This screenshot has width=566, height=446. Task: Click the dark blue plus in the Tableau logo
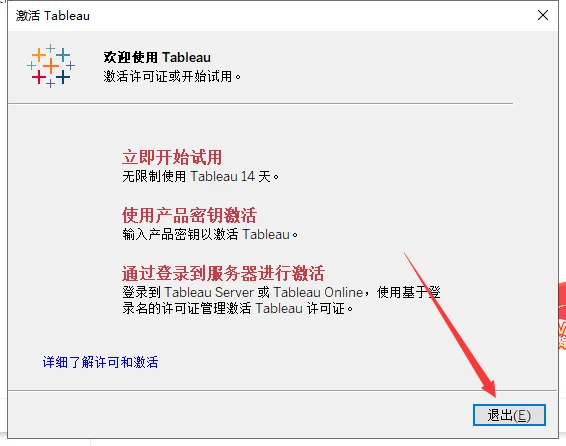[63, 77]
